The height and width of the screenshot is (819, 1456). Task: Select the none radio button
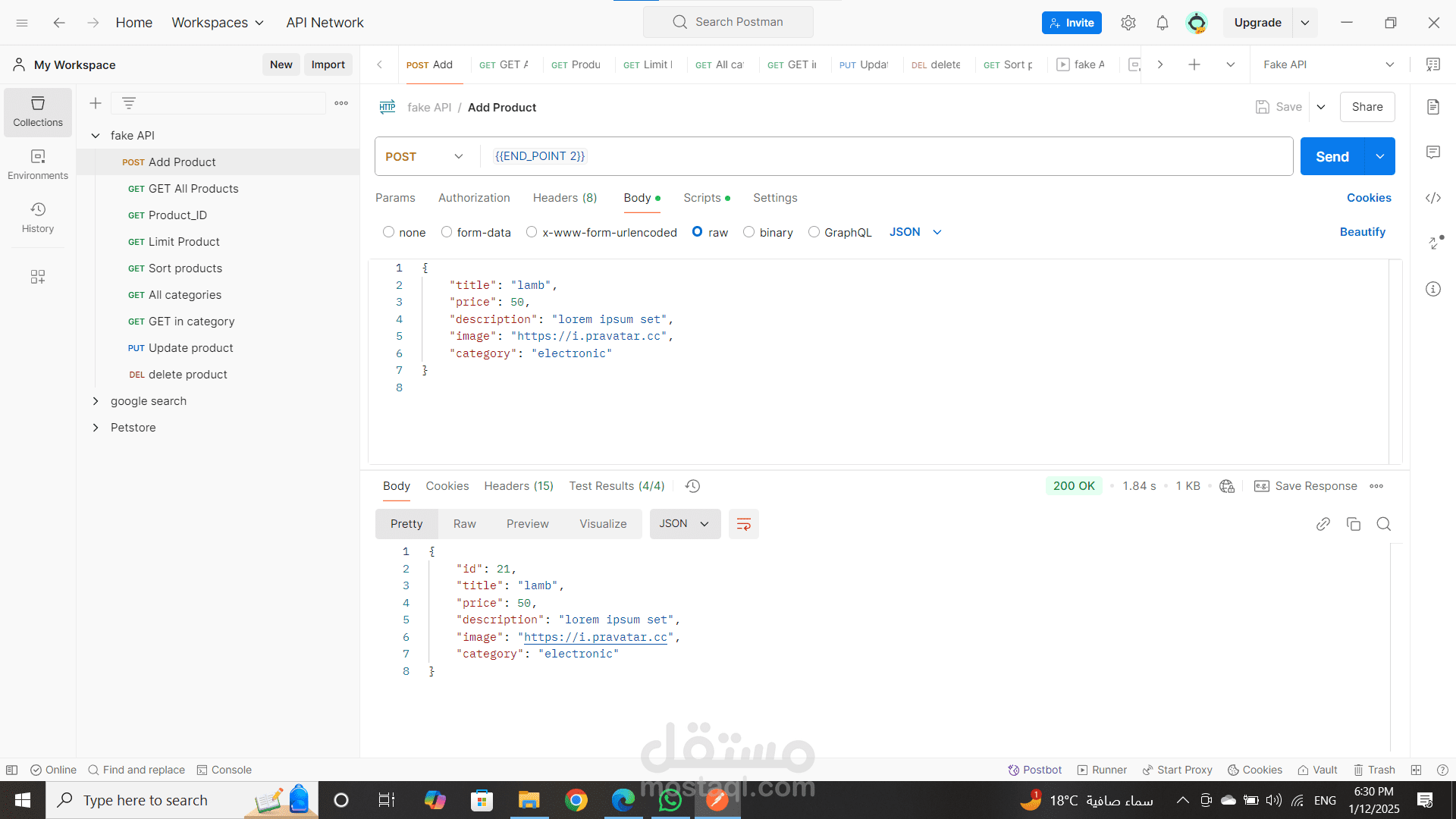click(389, 232)
